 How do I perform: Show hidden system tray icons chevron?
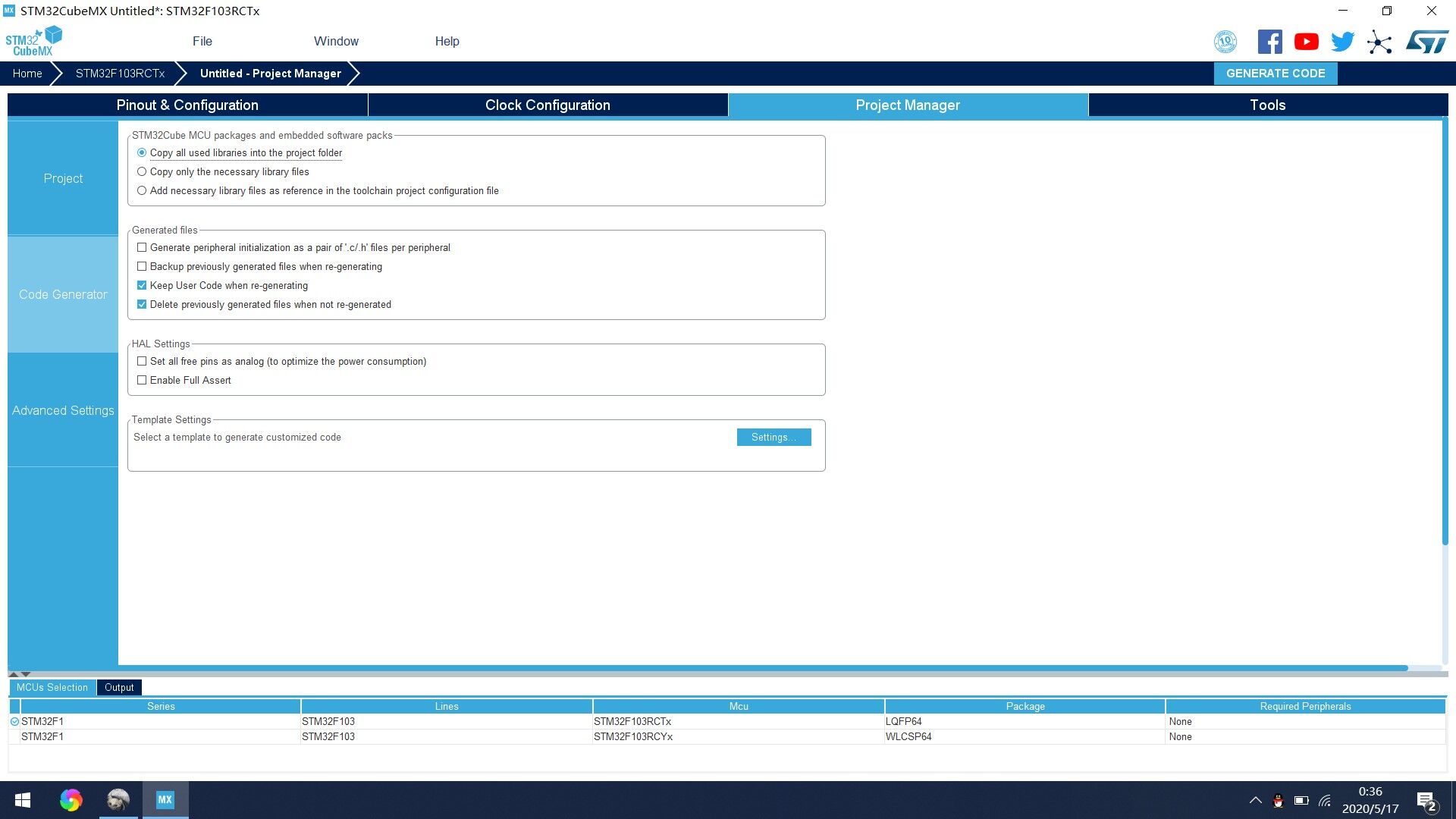tap(1255, 800)
